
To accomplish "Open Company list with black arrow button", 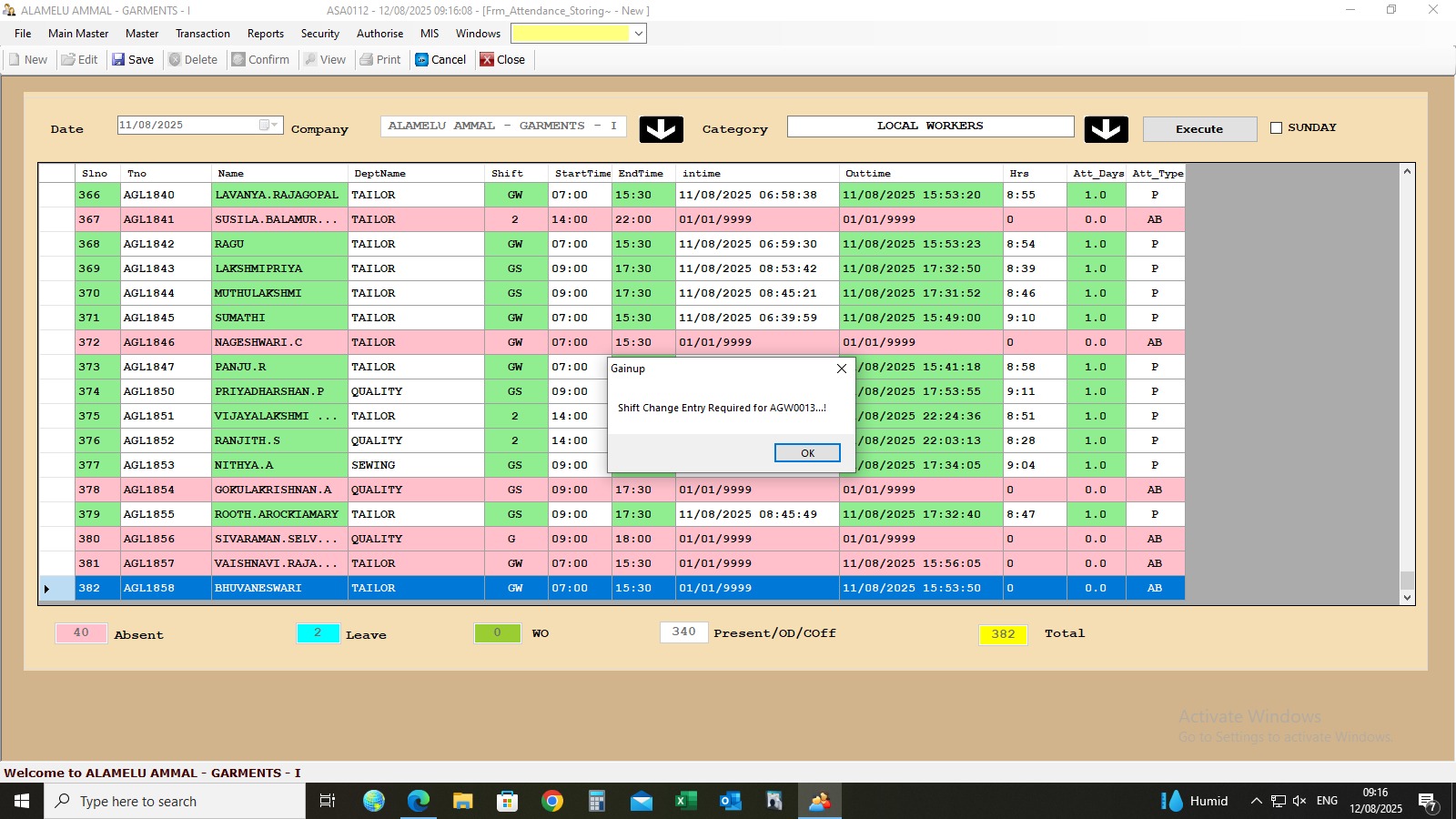I will [x=661, y=129].
